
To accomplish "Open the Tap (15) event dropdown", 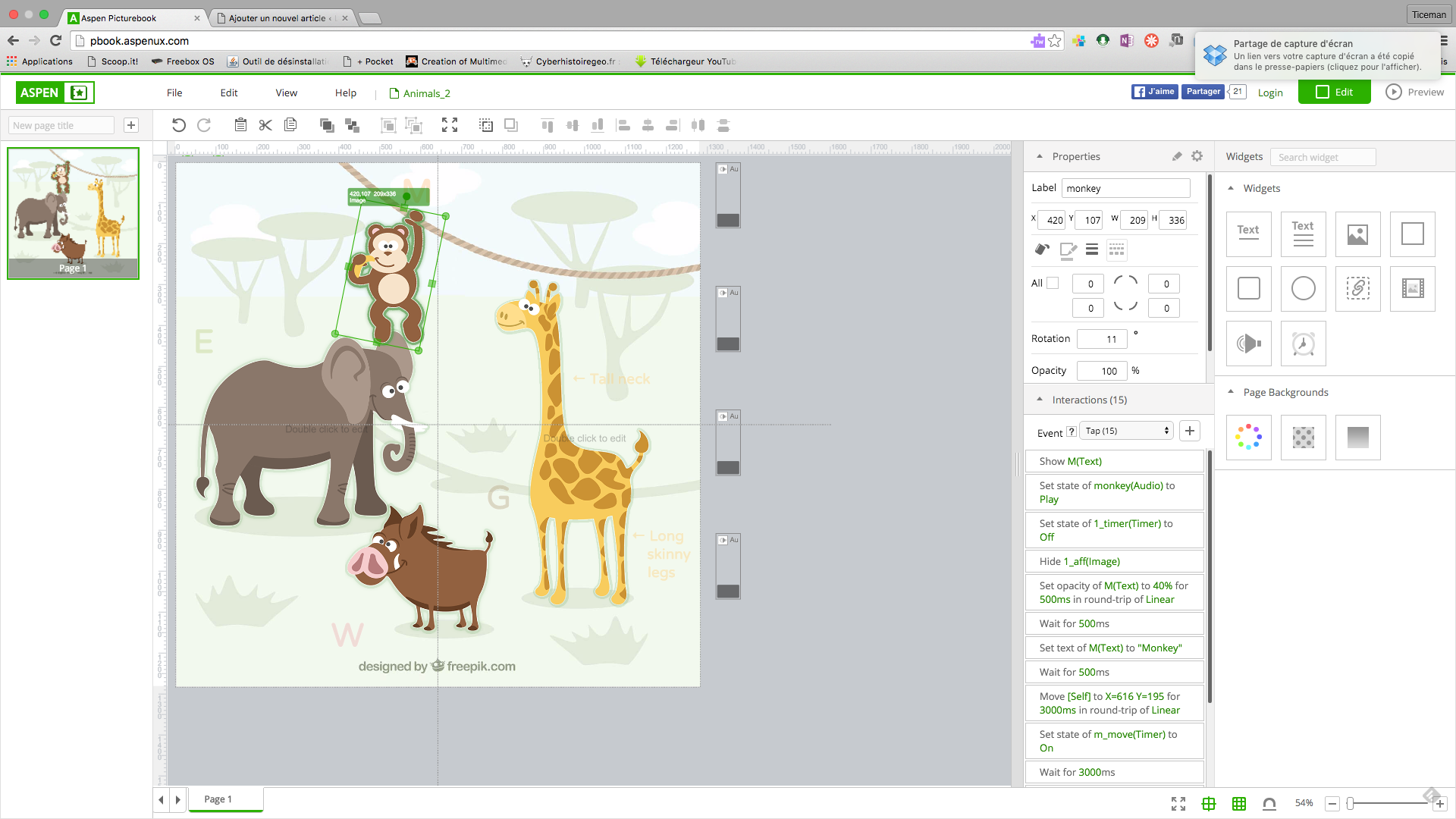I will pos(1126,431).
